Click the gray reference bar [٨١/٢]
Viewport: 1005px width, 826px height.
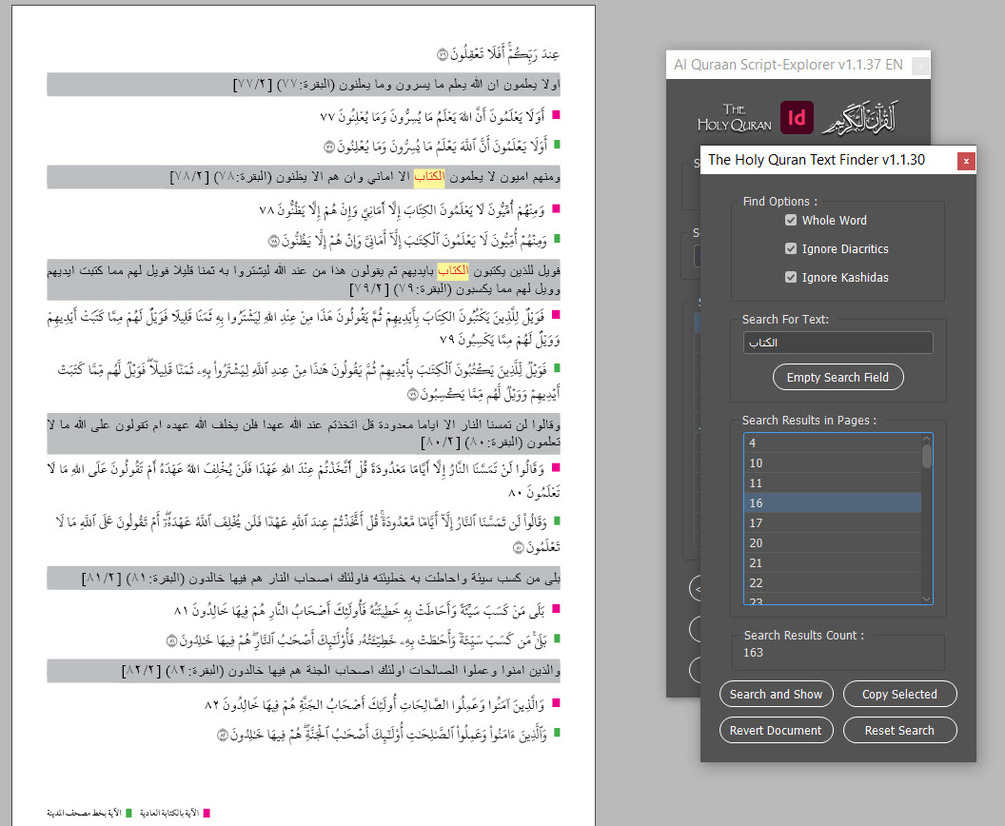coord(304,578)
